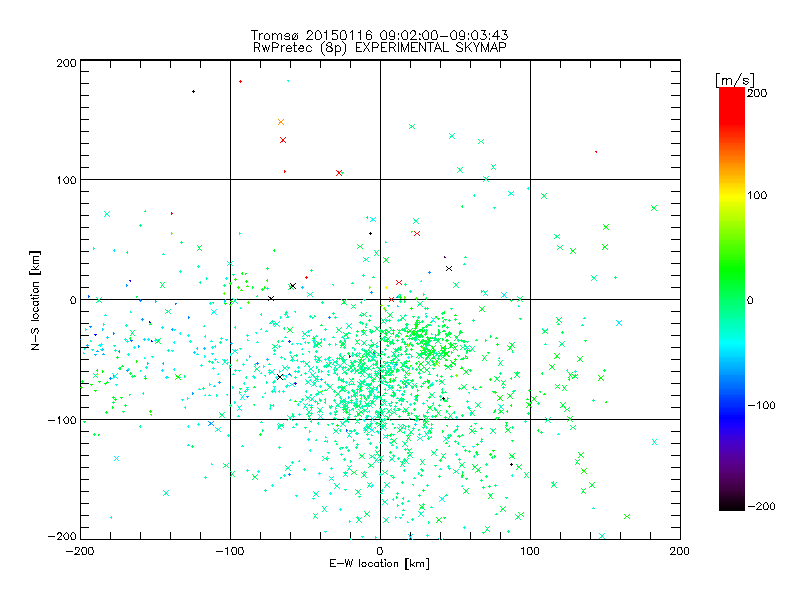Click the 200 tick label on N-S axis
This screenshot has width=800, height=600.
[66, 63]
